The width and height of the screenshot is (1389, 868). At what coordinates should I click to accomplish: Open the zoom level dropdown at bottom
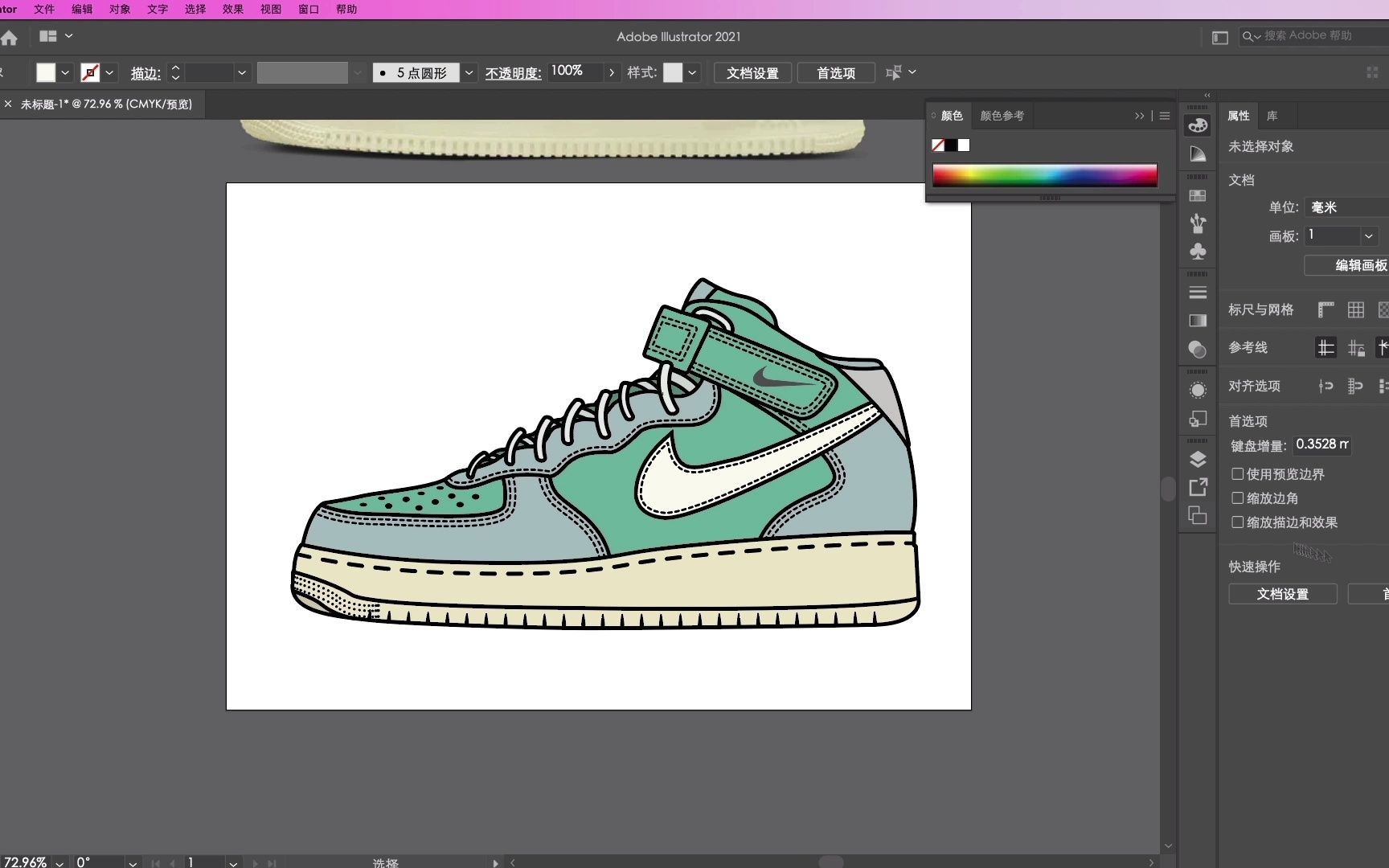pyautogui.click(x=59, y=863)
